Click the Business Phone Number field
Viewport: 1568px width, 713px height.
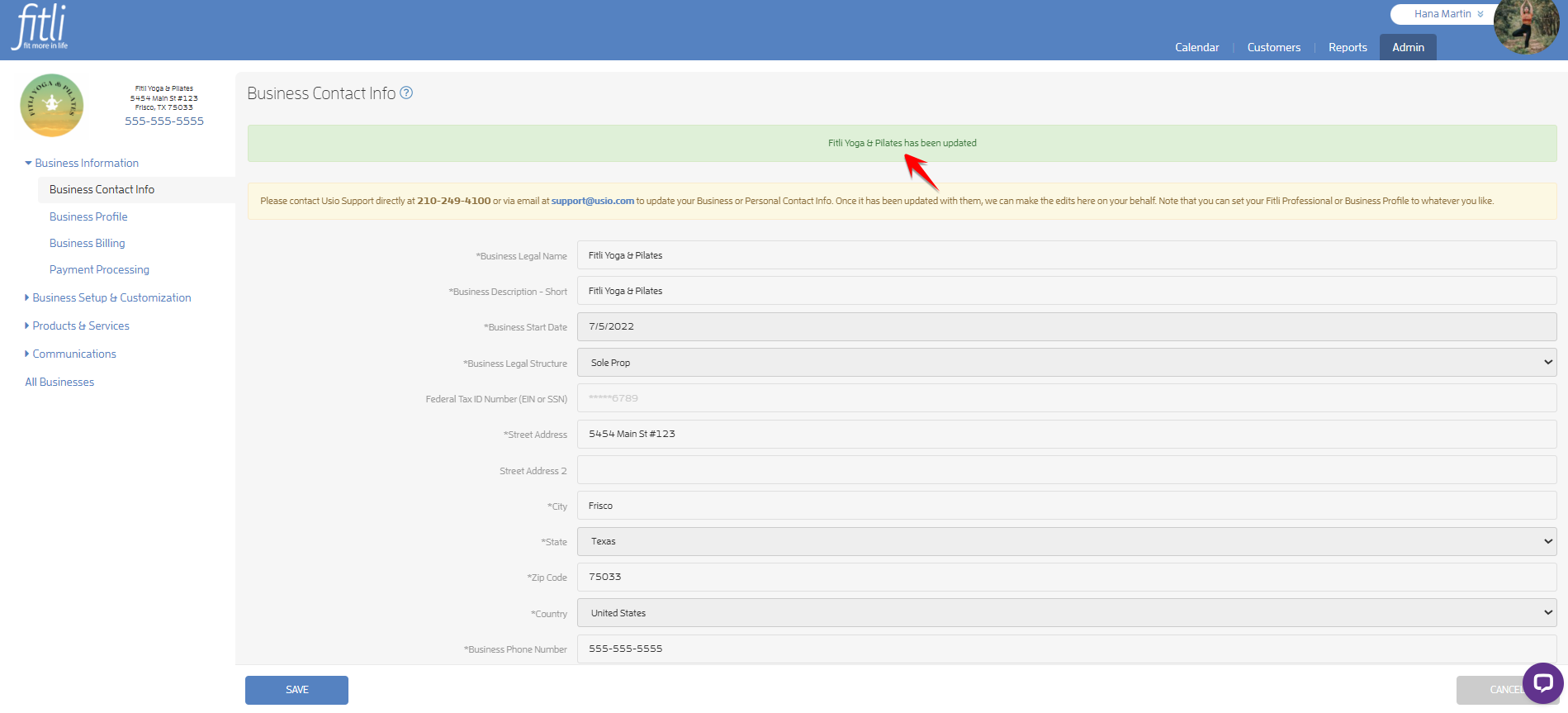(x=1067, y=649)
